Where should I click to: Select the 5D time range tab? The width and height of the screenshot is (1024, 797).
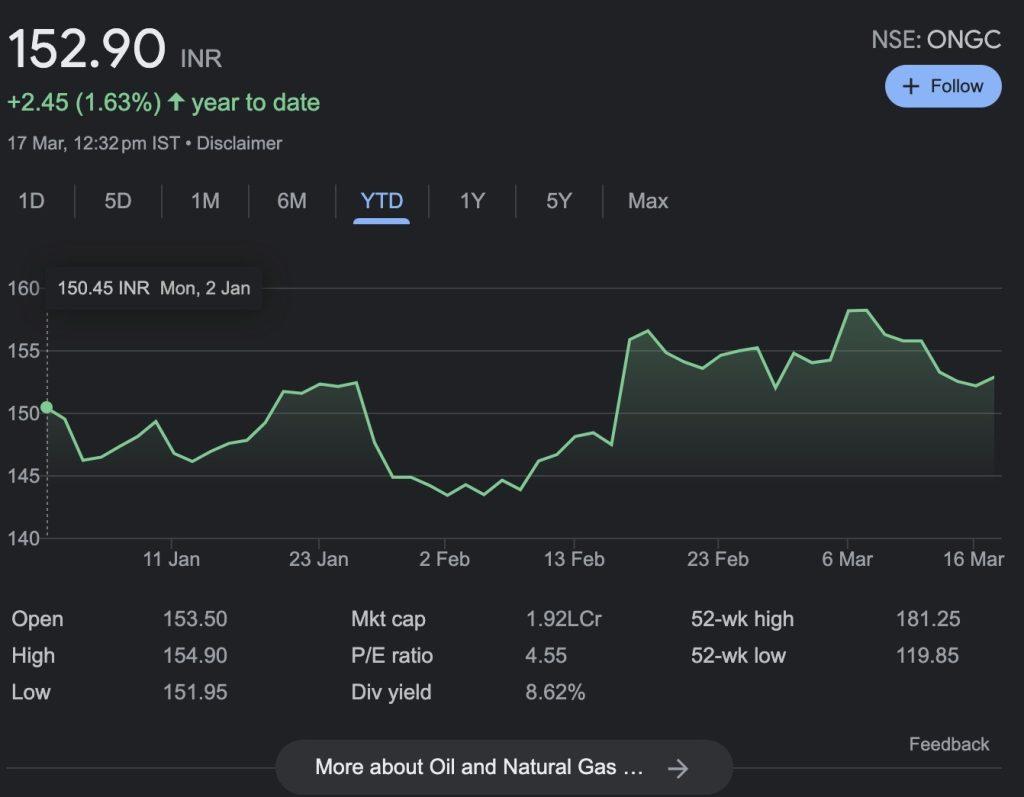[118, 201]
